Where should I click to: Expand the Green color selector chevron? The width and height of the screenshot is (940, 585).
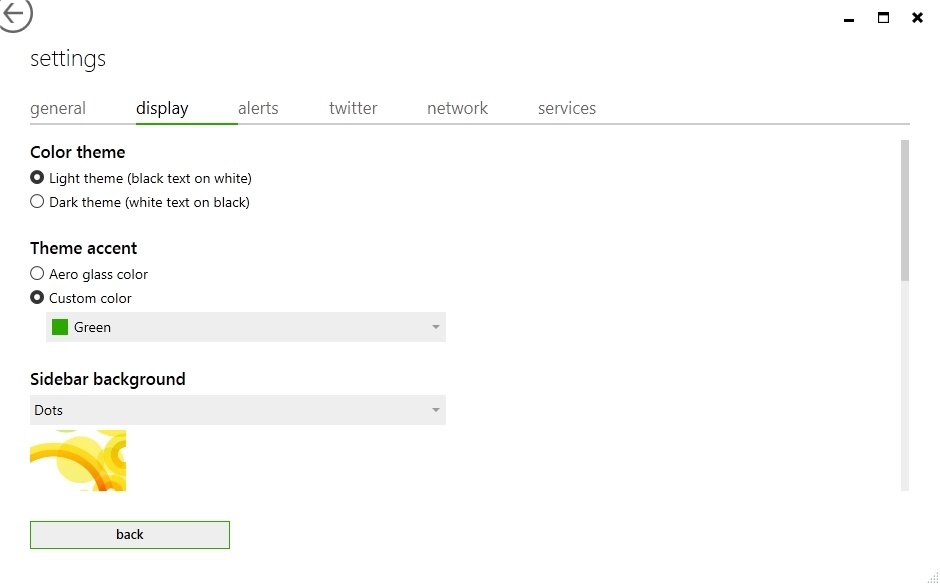point(435,326)
